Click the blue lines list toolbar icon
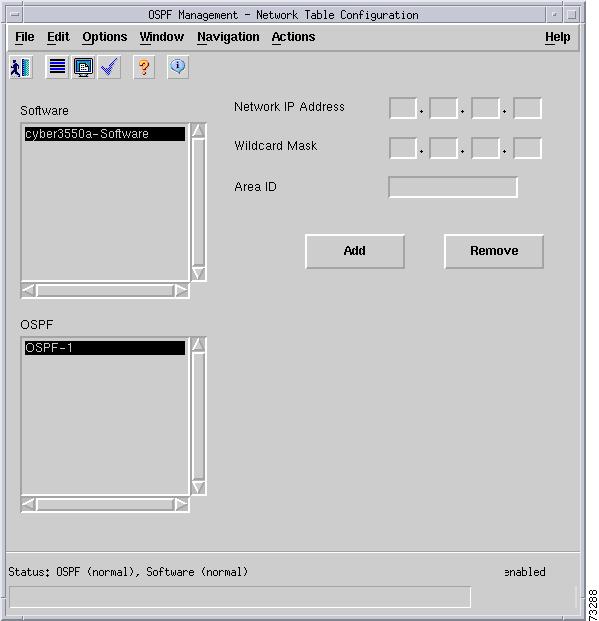This screenshot has width=599, height=621. pos(57,67)
